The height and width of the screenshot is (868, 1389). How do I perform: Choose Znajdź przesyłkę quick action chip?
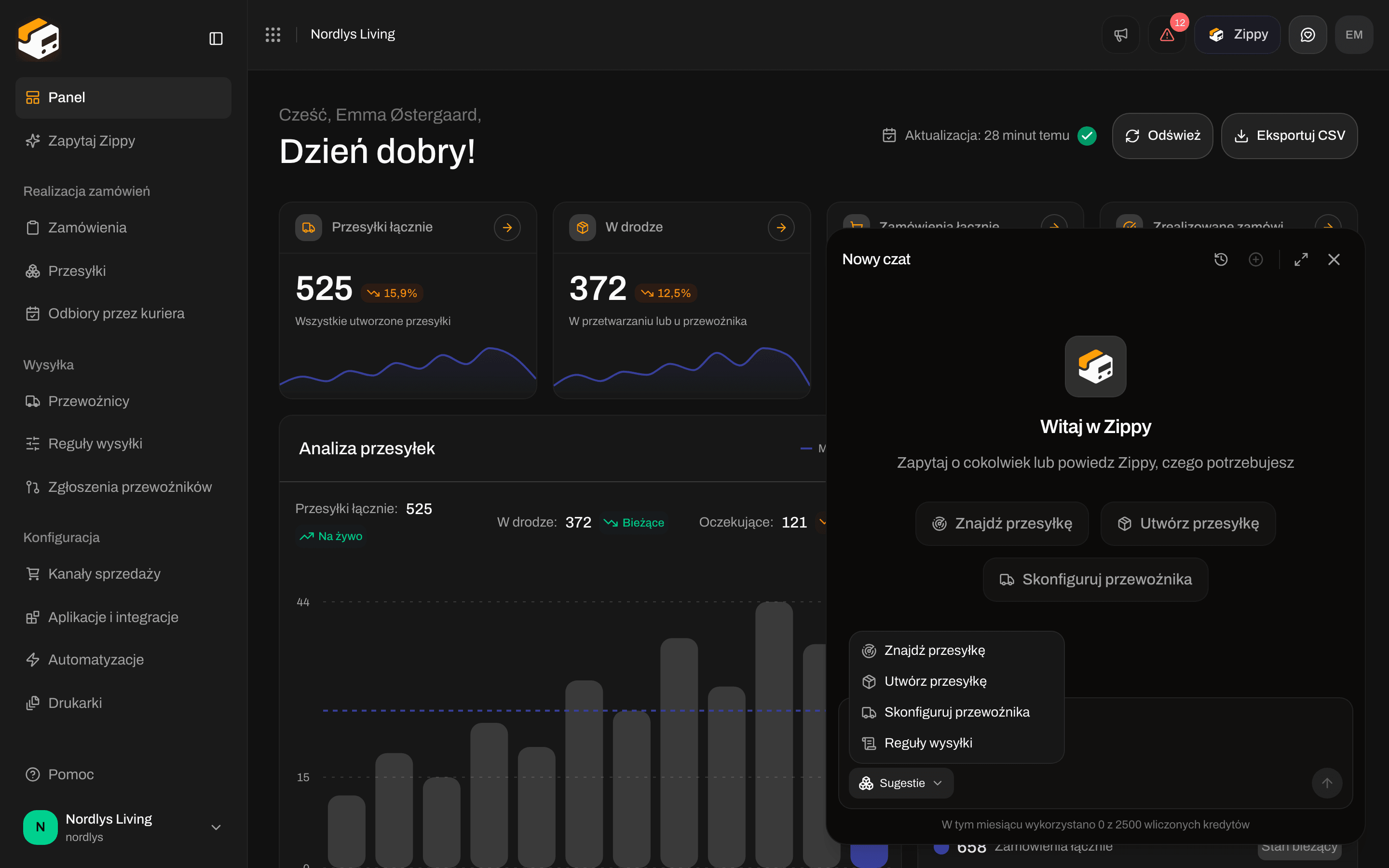1002,524
